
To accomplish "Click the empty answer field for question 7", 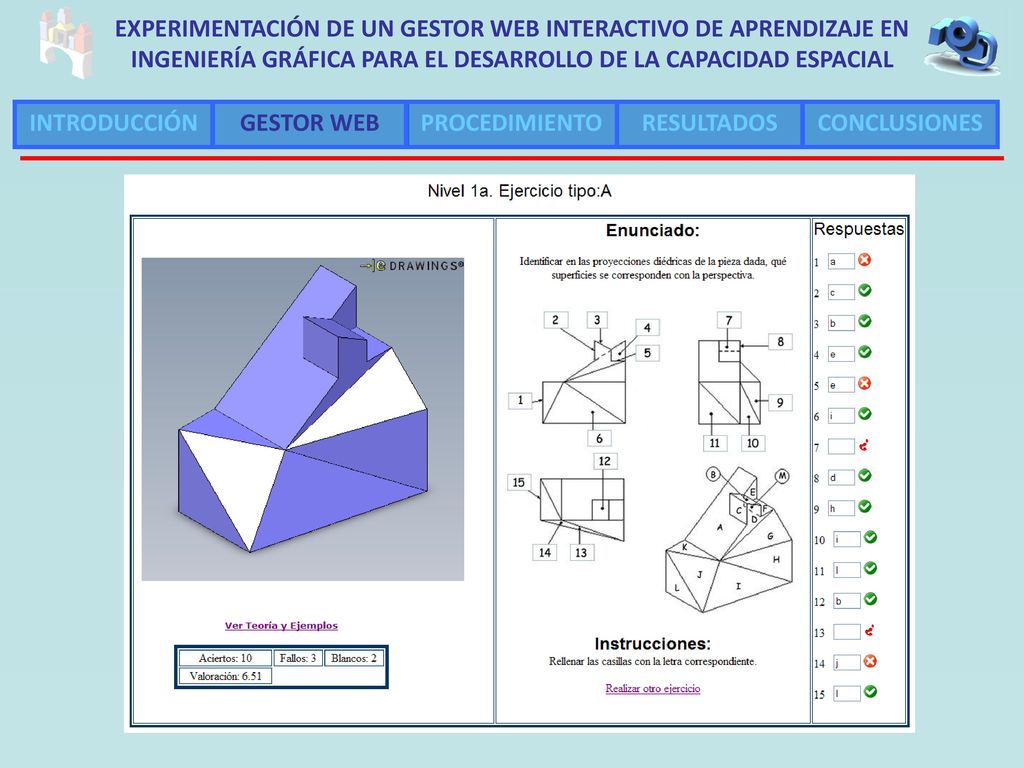I will pos(840,447).
